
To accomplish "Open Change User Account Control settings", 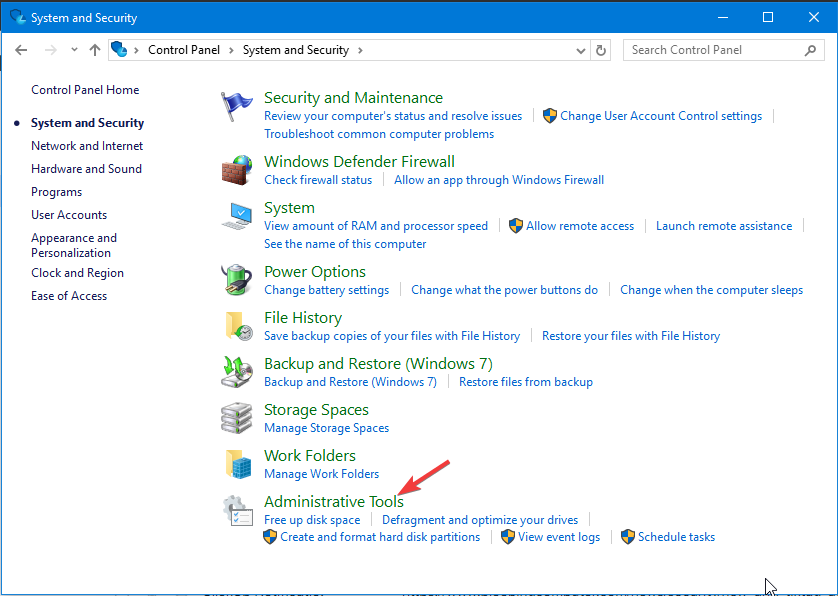I will [x=661, y=116].
